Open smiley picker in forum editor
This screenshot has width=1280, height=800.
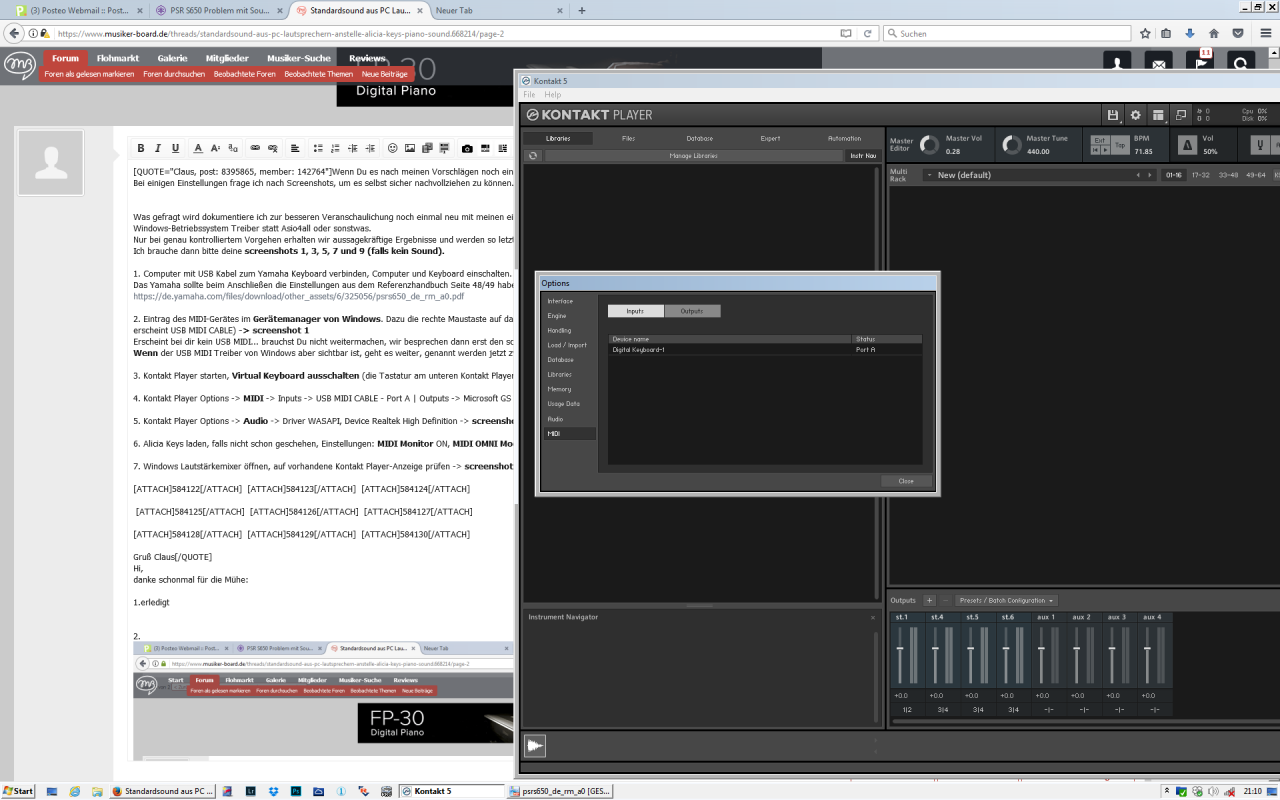[x=393, y=148]
